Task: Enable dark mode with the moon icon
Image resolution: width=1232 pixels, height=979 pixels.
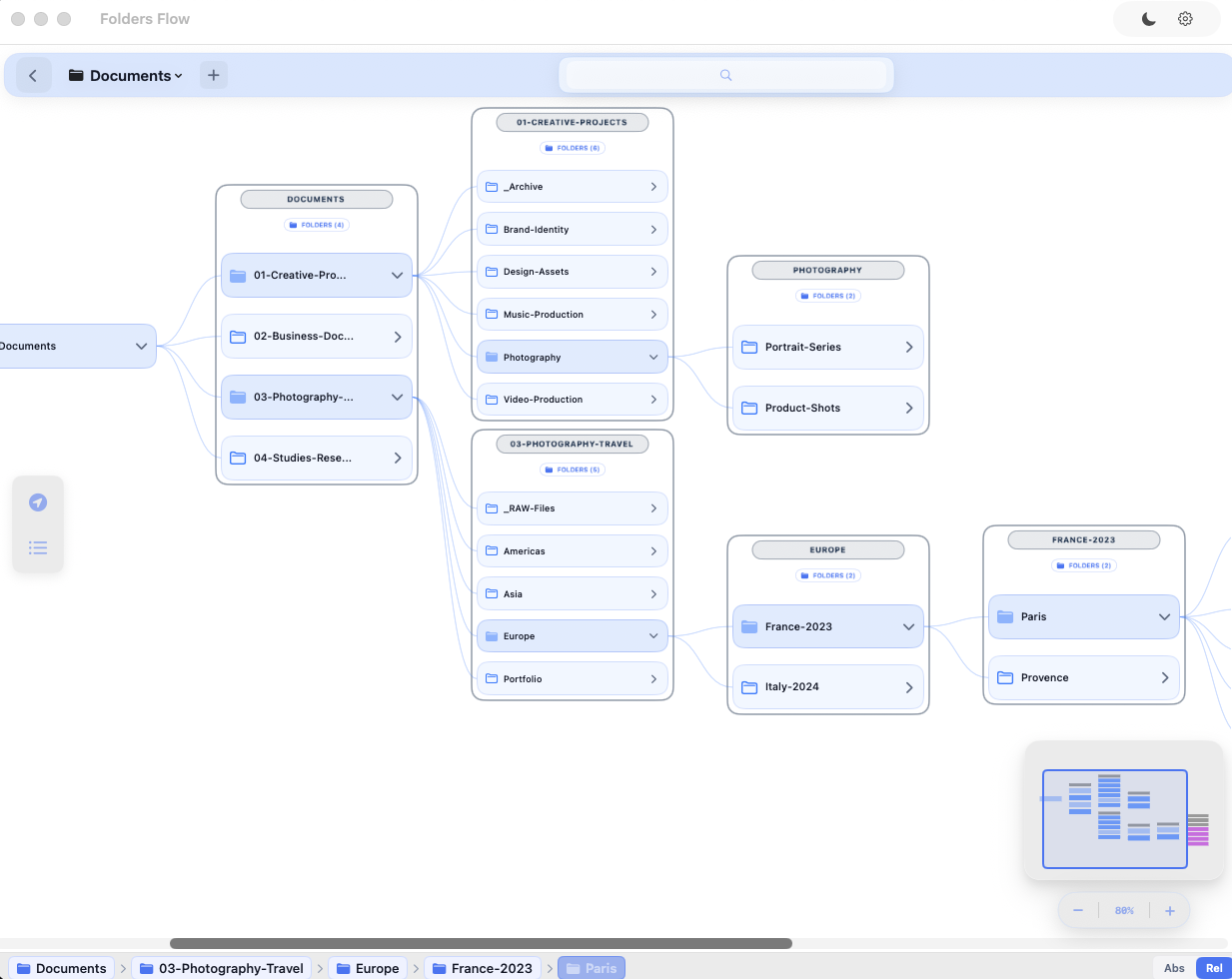Action: 1146,18
